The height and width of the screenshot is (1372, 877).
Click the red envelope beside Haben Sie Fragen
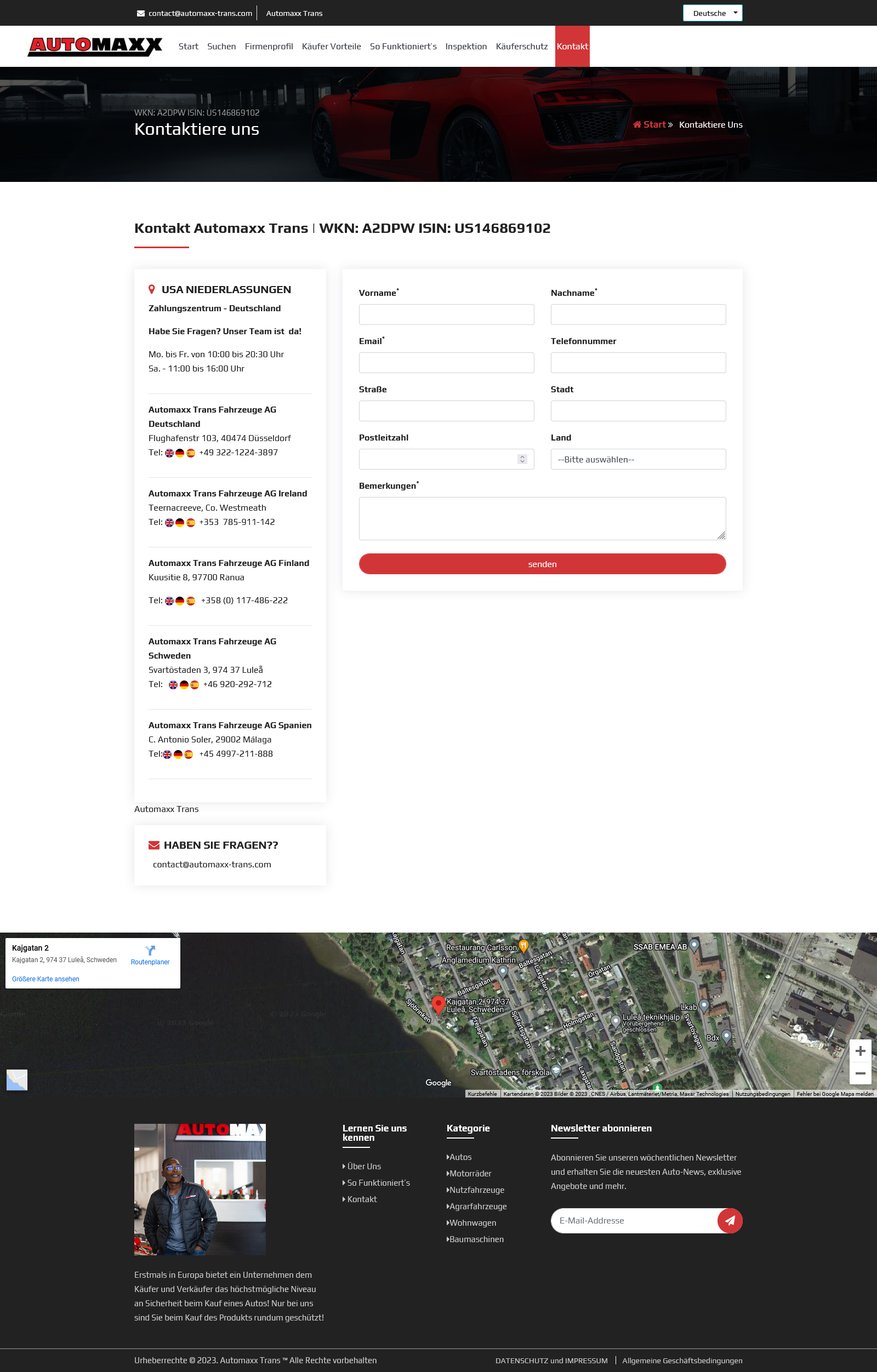(x=154, y=845)
